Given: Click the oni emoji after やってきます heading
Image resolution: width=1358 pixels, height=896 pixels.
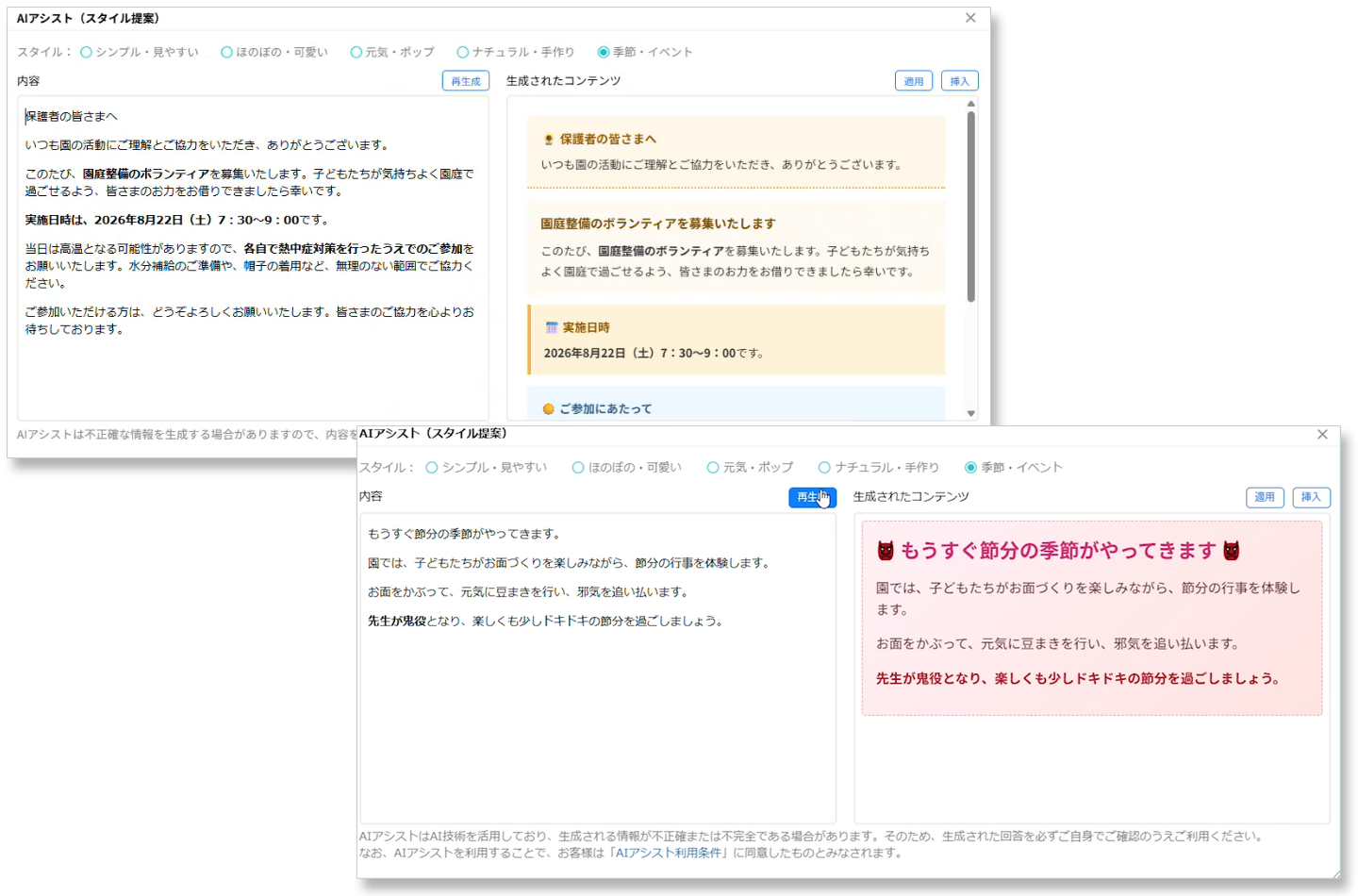Looking at the screenshot, I should 1232,551.
